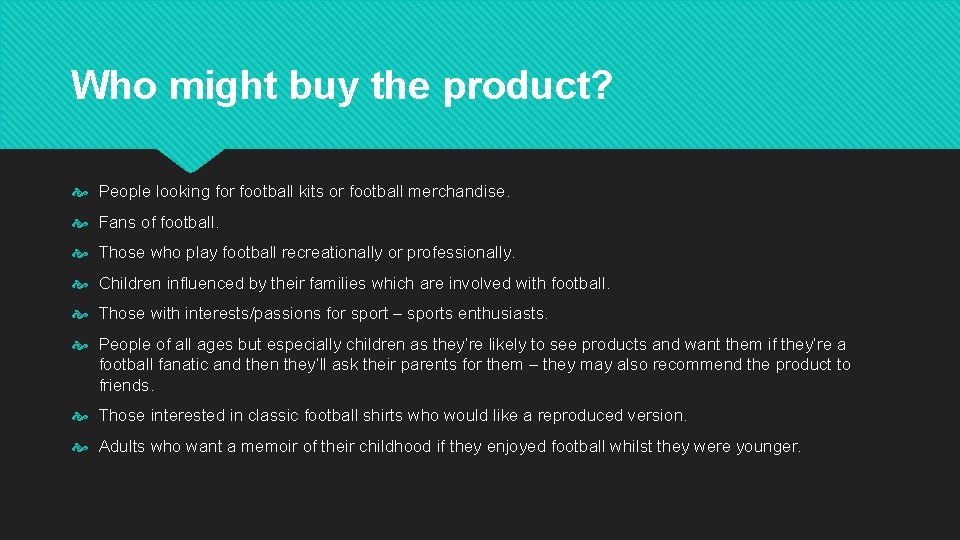Click the "Fans of football." text

[159, 223]
